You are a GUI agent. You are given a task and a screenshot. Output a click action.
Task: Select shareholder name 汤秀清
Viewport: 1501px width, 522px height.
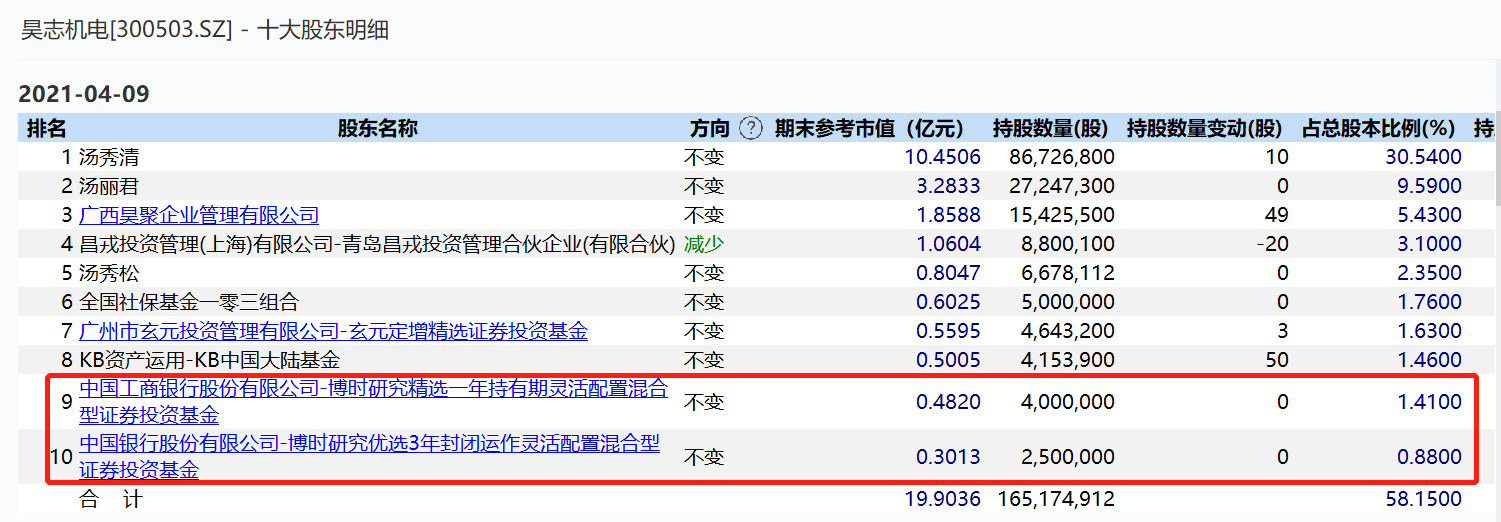pyautogui.click(x=109, y=157)
